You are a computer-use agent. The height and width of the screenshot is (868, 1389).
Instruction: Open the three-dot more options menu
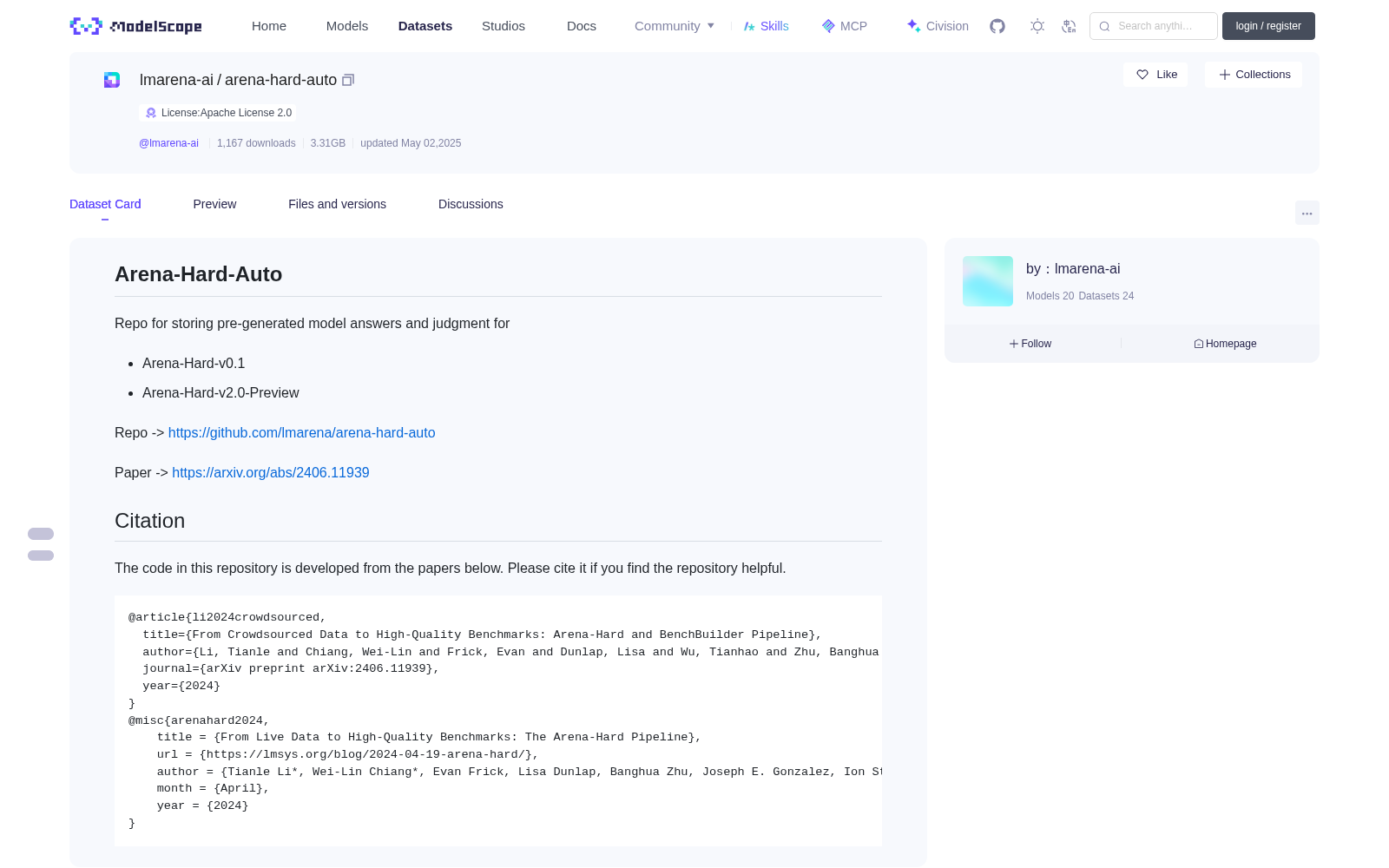click(x=1307, y=213)
